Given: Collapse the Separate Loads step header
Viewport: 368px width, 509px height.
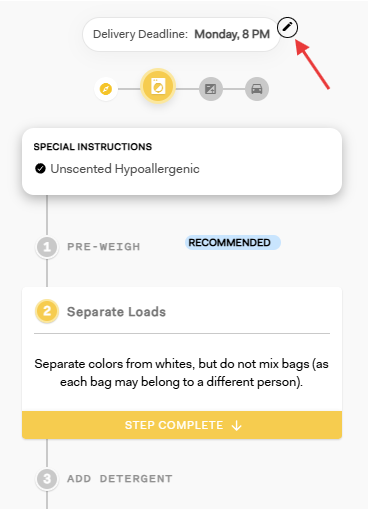Looking at the screenshot, I should click(x=116, y=312).
